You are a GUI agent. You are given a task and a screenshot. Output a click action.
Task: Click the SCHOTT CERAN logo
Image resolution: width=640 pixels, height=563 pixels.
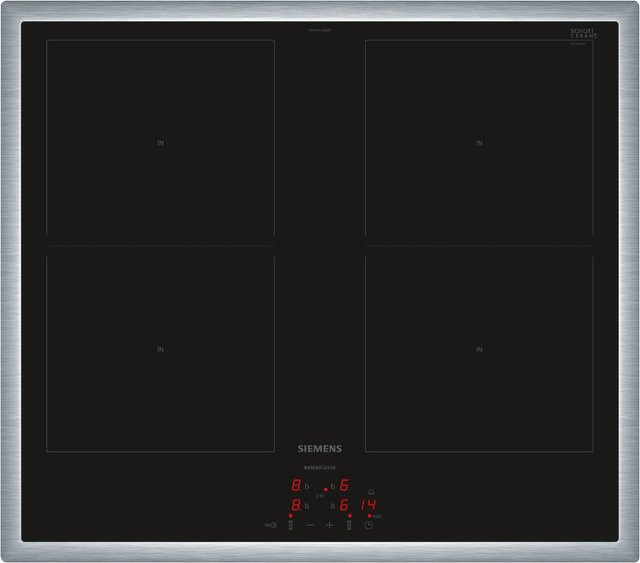click(x=583, y=33)
